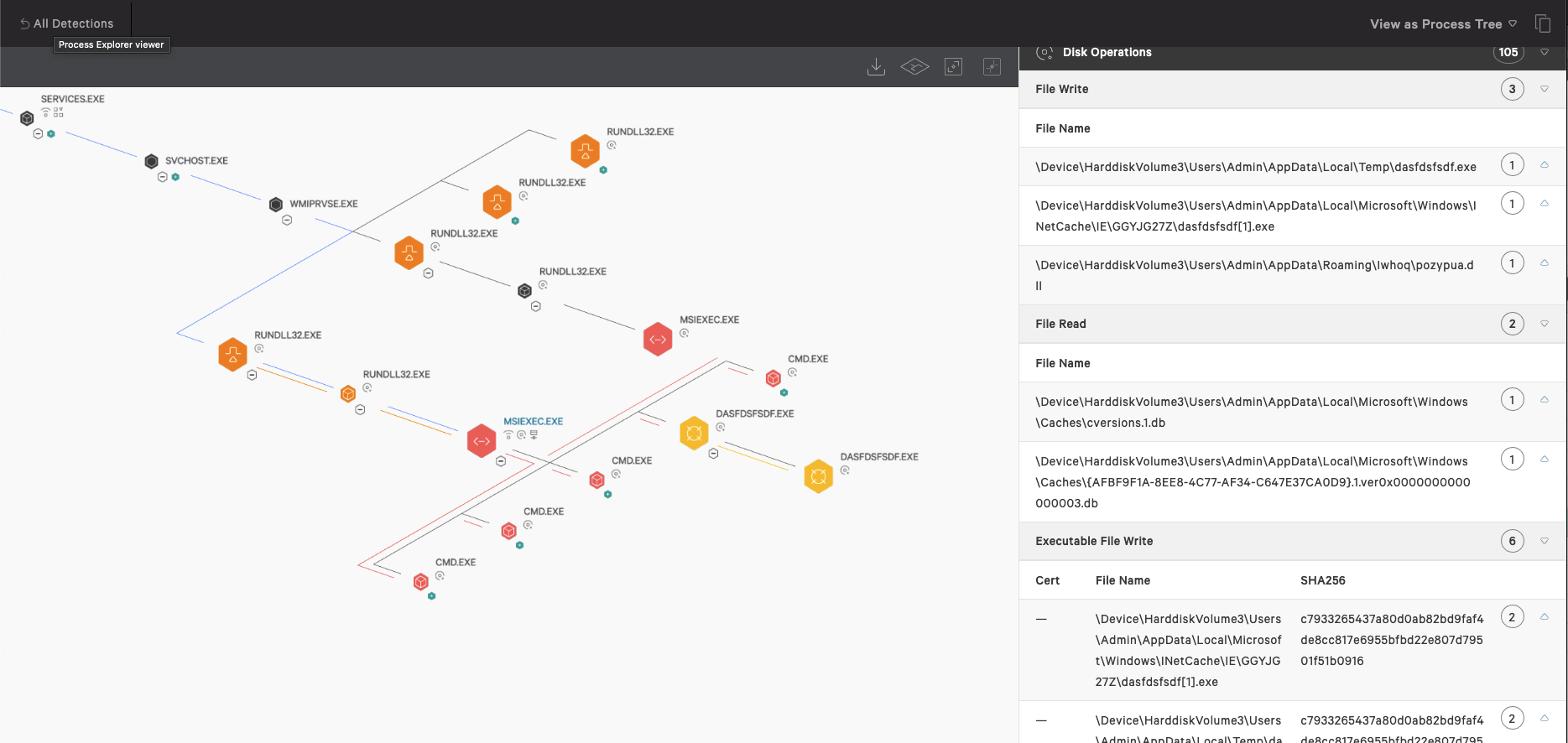The image size is (1568, 743).
Task: Select the leaf DASFDSFSDF.EXE node without toggle
Action: [x=818, y=476]
